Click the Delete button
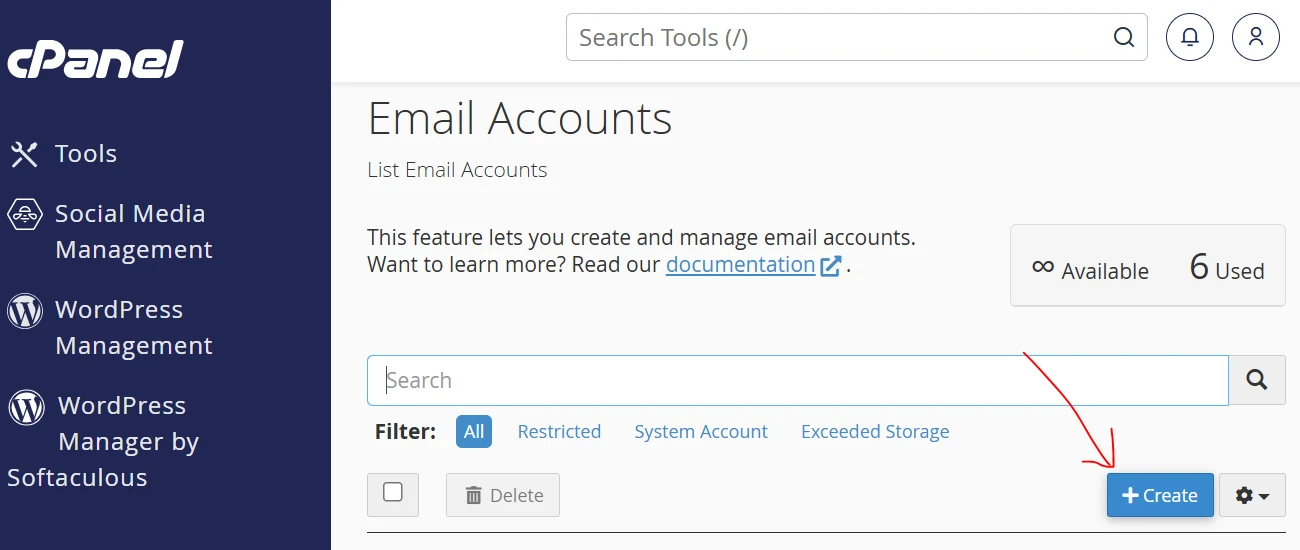The image size is (1300, 550). click(503, 495)
